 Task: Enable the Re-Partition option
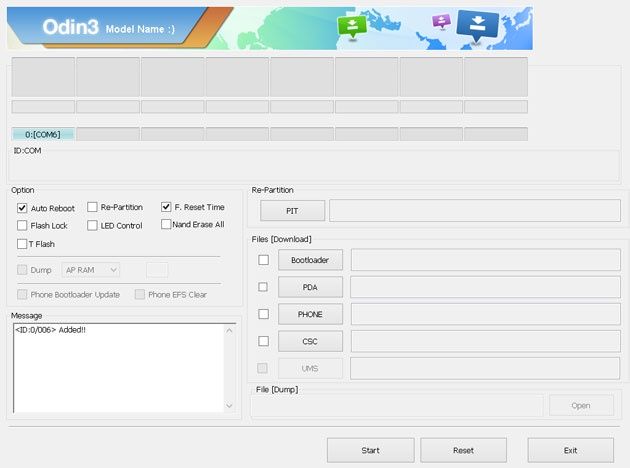pyautogui.click(x=92, y=207)
